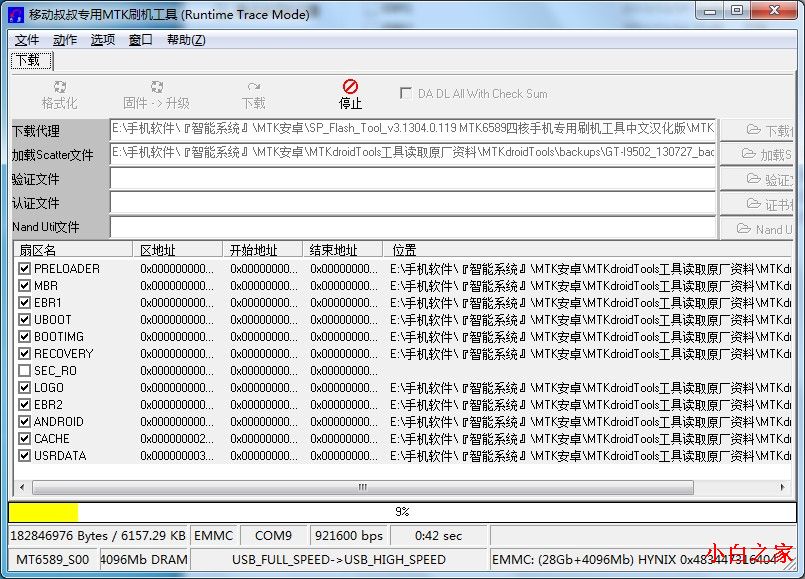
Task: Select the SEC_RO row name
Action: click(55, 371)
